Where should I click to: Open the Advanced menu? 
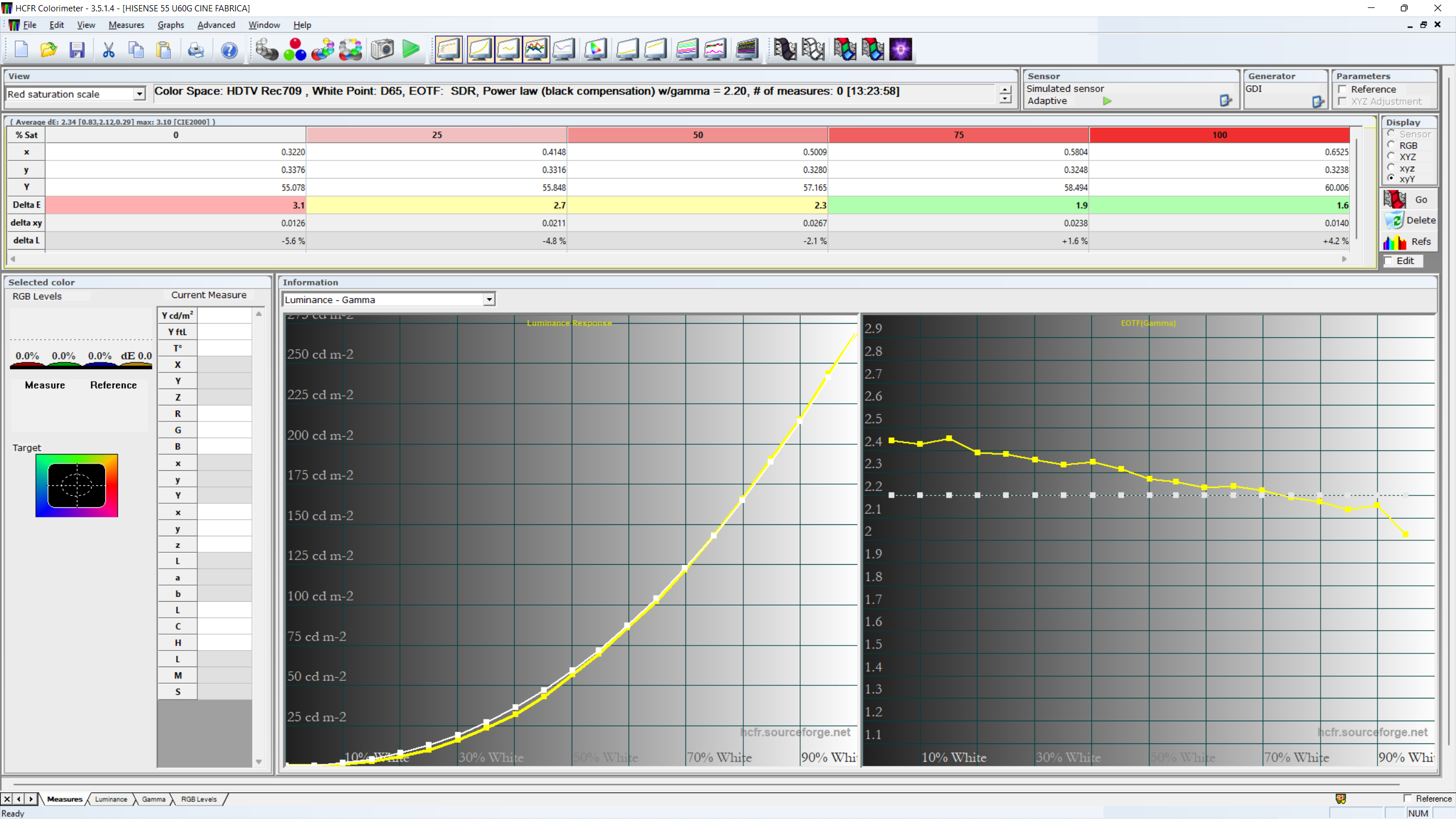tap(216, 25)
